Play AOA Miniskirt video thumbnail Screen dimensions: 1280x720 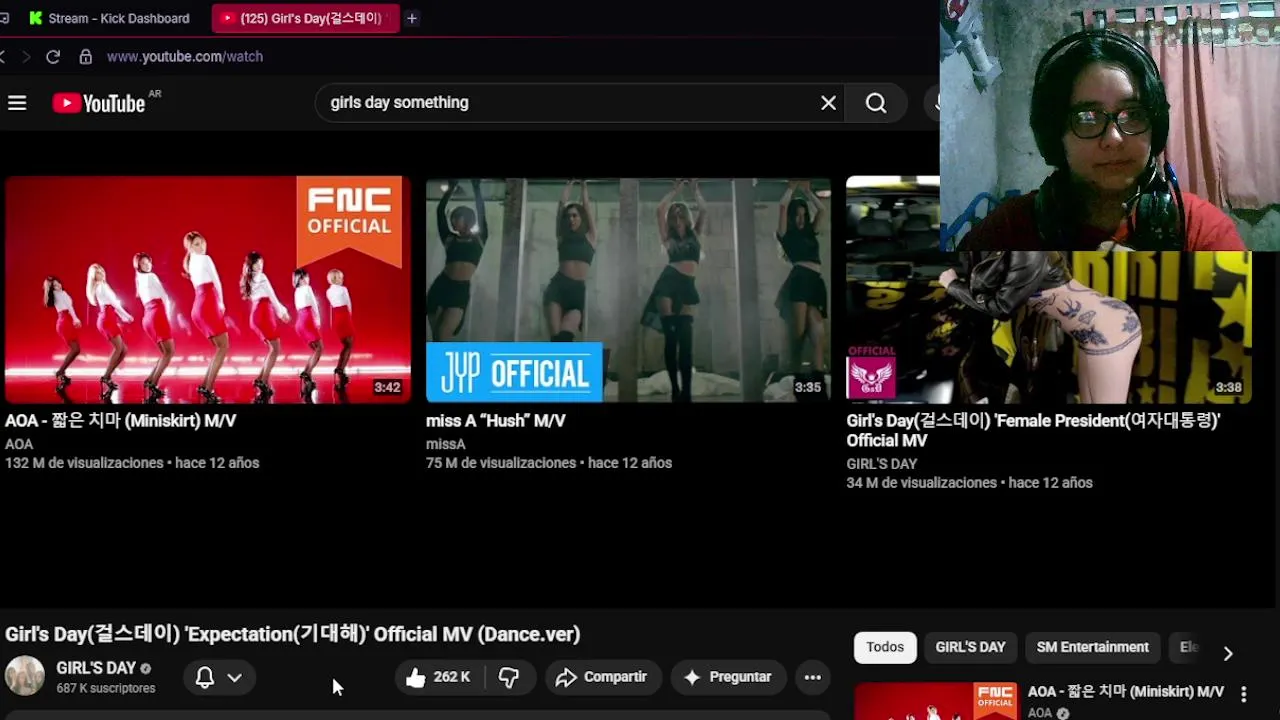208,290
